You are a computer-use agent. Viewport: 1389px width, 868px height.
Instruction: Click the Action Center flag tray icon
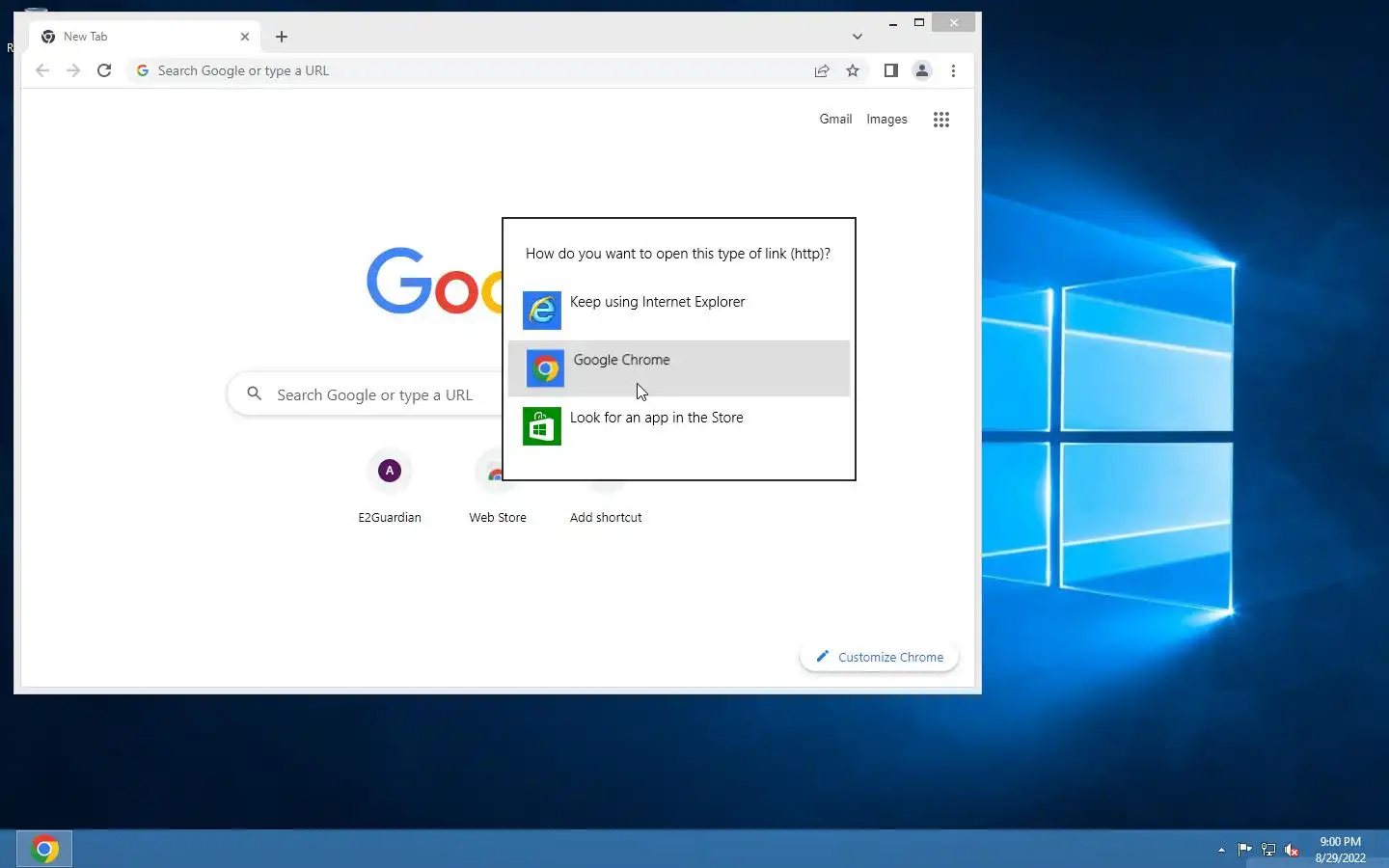tap(1245, 850)
